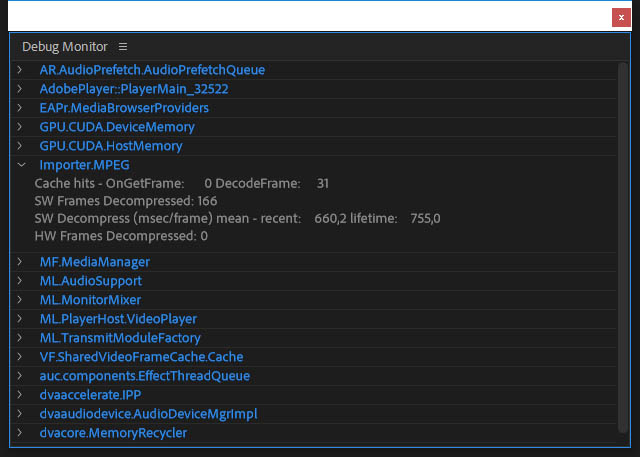Expand EAPr.MediaBrowserProviders chevron
The image size is (640, 457).
point(20,108)
